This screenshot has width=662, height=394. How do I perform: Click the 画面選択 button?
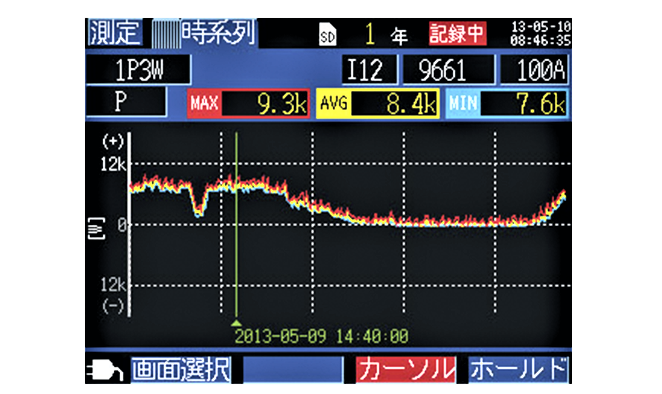pos(181,370)
